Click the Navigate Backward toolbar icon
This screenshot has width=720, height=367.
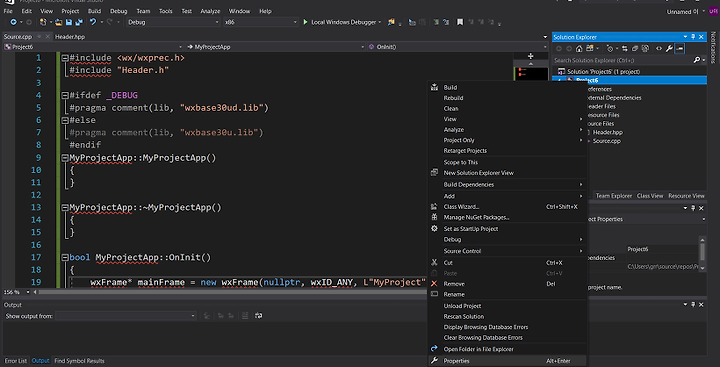pos(14,22)
